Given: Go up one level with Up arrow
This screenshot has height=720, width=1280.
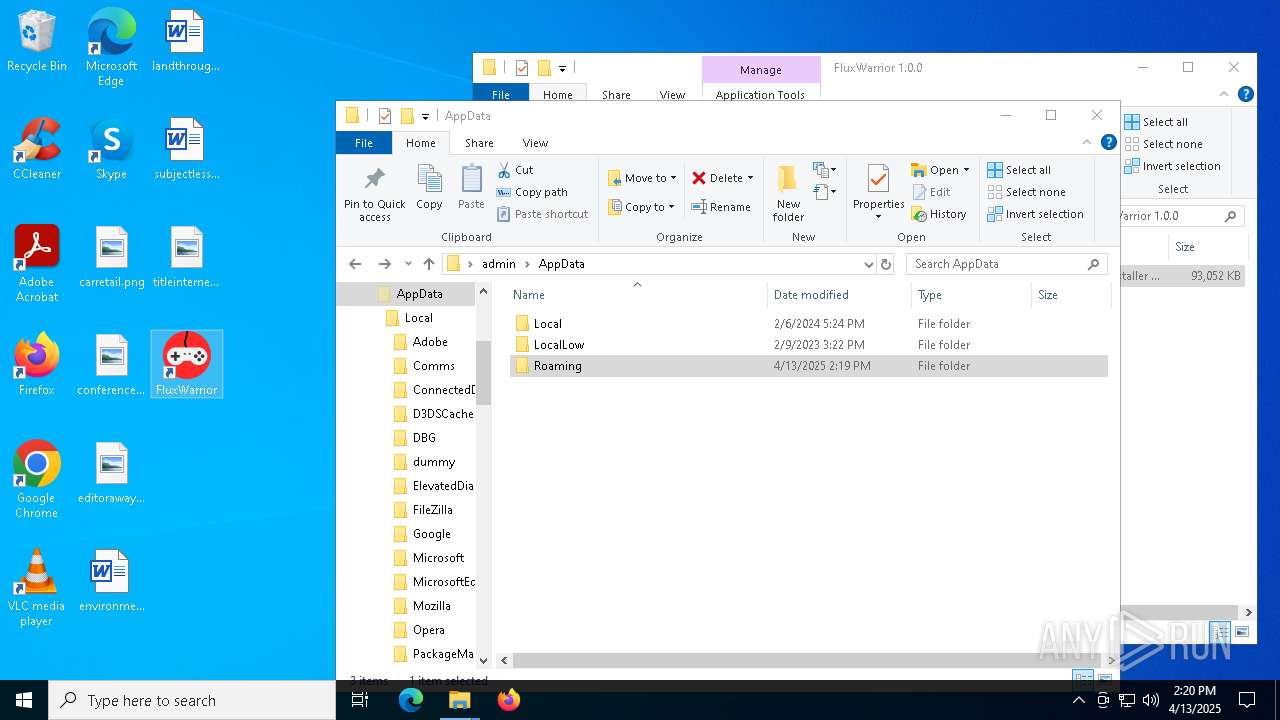Looking at the screenshot, I should coord(429,264).
